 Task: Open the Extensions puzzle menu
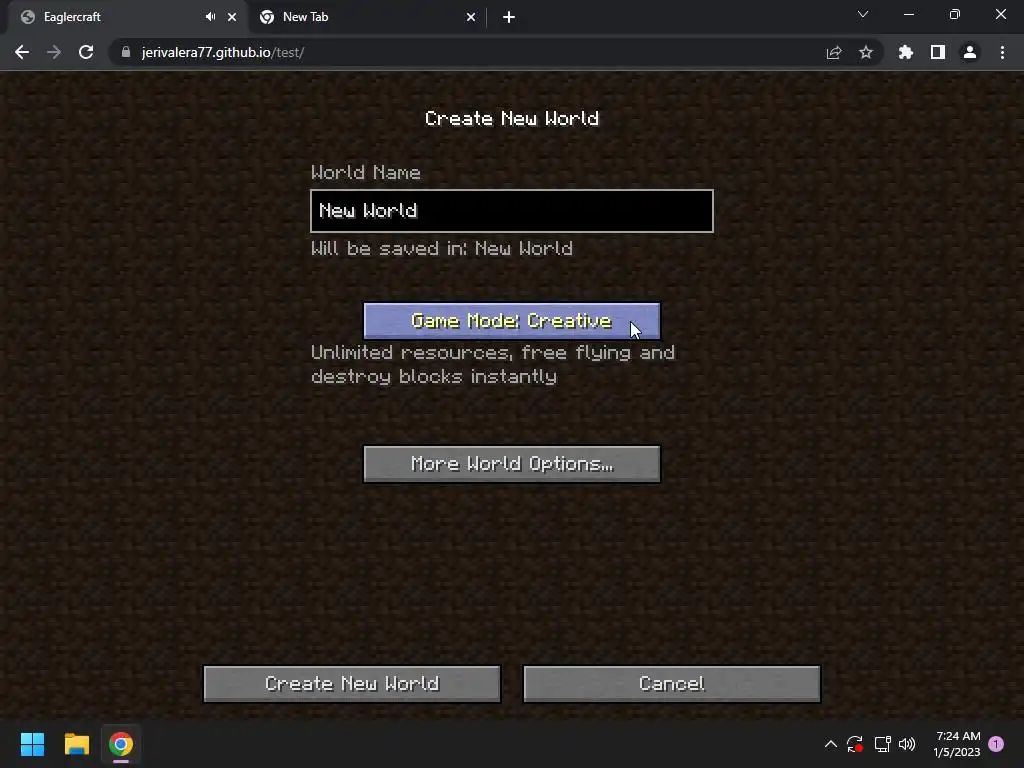tap(906, 52)
